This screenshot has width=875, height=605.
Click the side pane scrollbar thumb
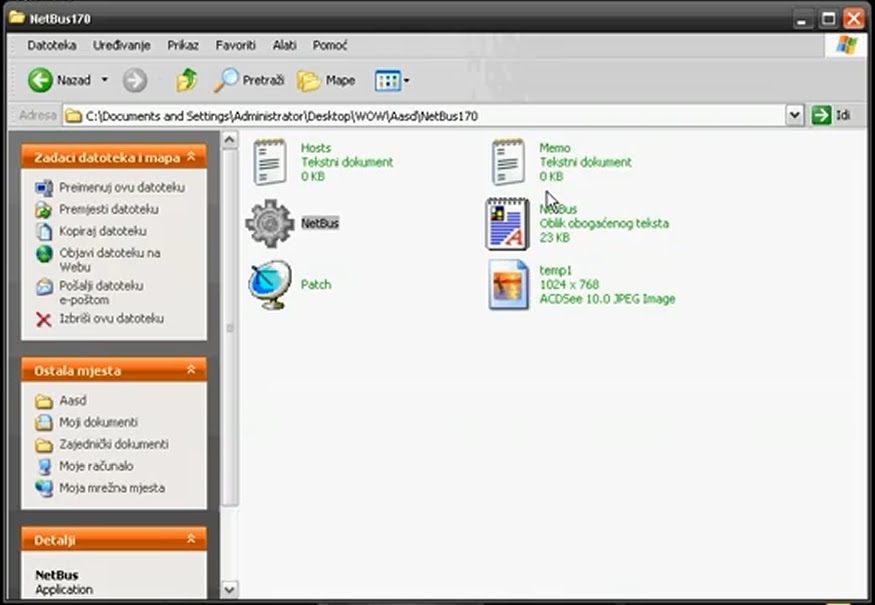click(229, 328)
